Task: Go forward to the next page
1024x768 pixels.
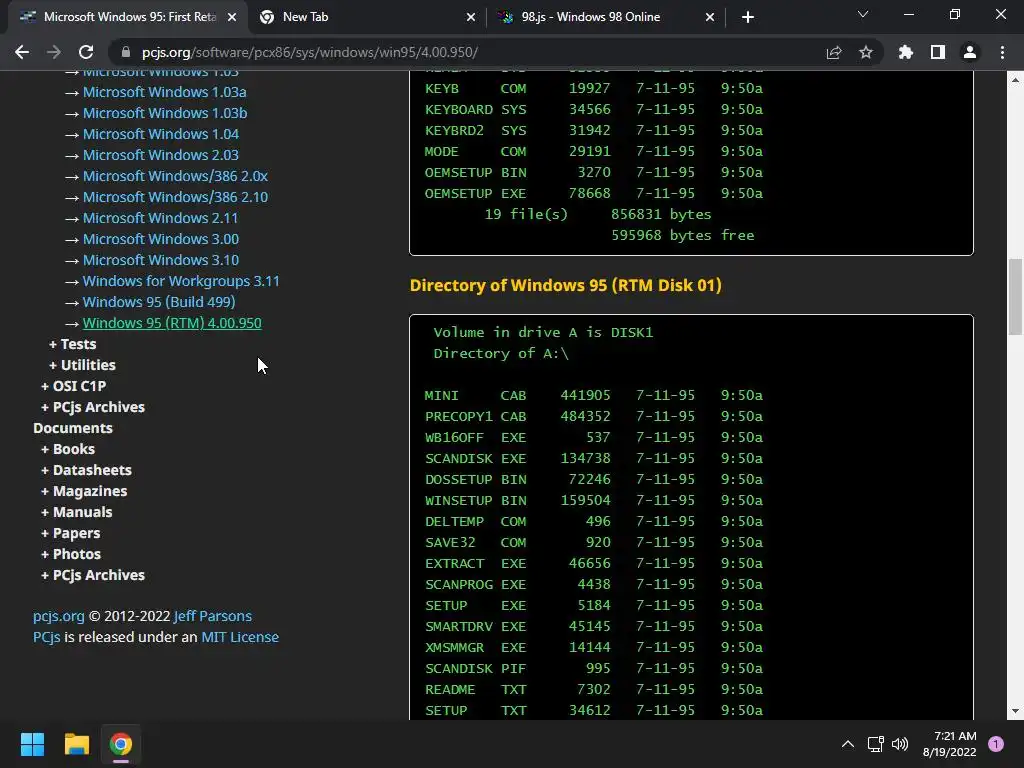Action: point(54,52)
